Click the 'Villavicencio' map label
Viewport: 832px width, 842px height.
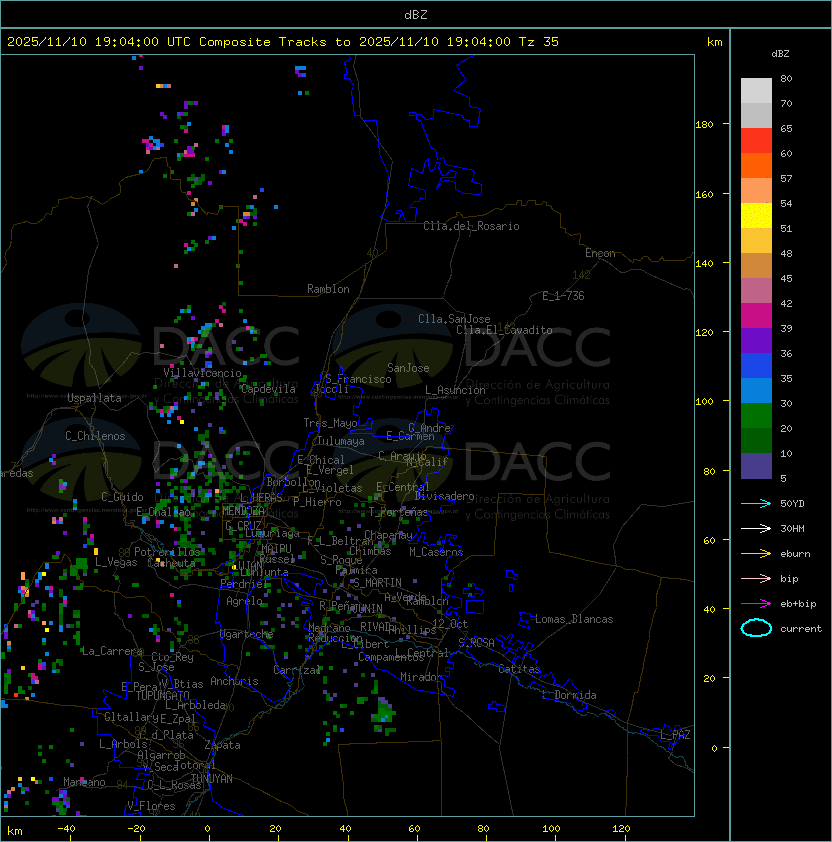click(202, 373)
